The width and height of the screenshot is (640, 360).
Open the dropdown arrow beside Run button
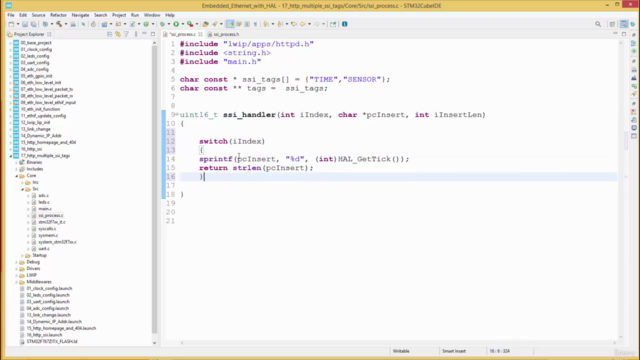(182, 24)
